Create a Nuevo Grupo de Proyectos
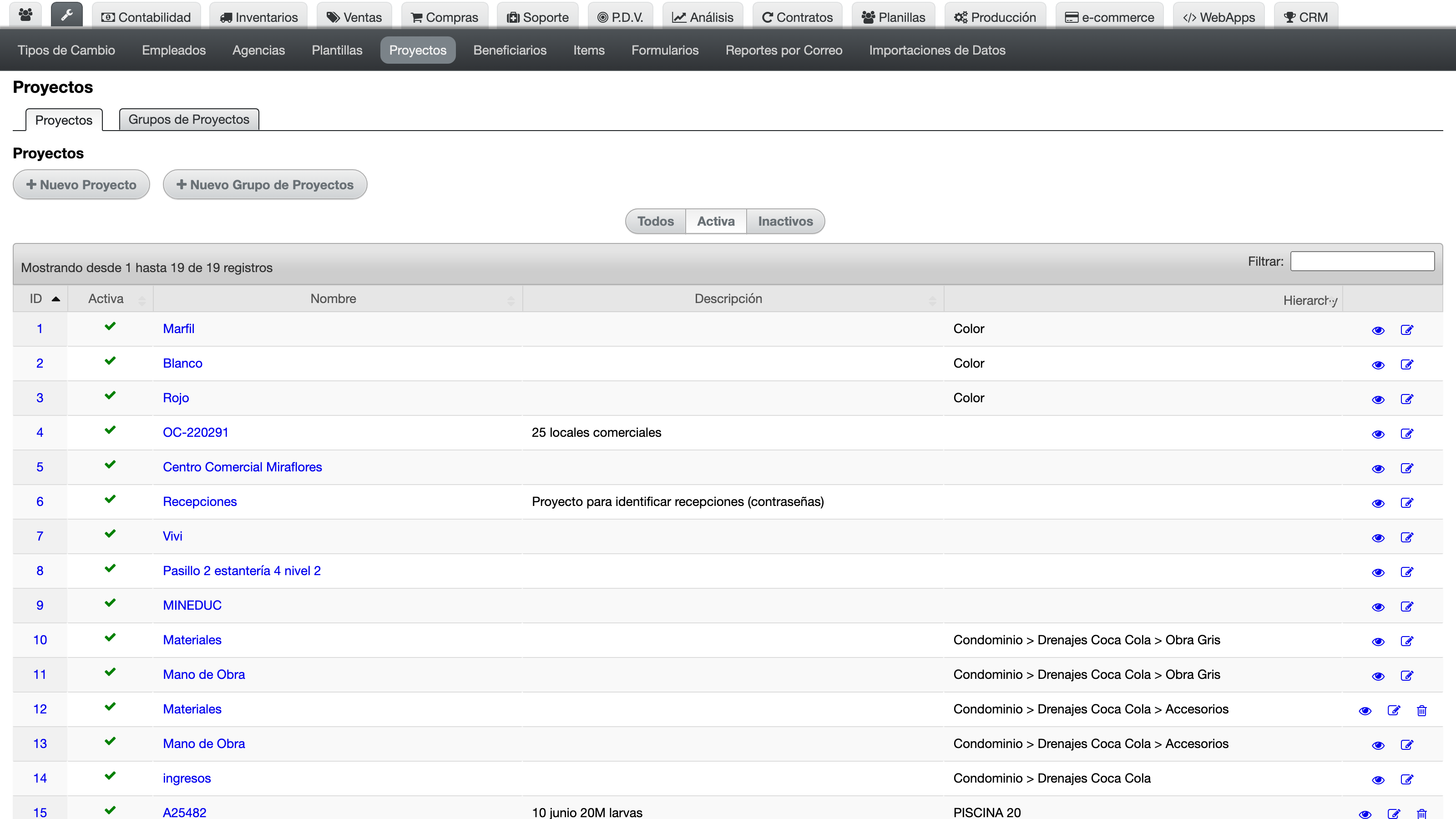This screenshot has height=819, width=1456. [264, 184]
